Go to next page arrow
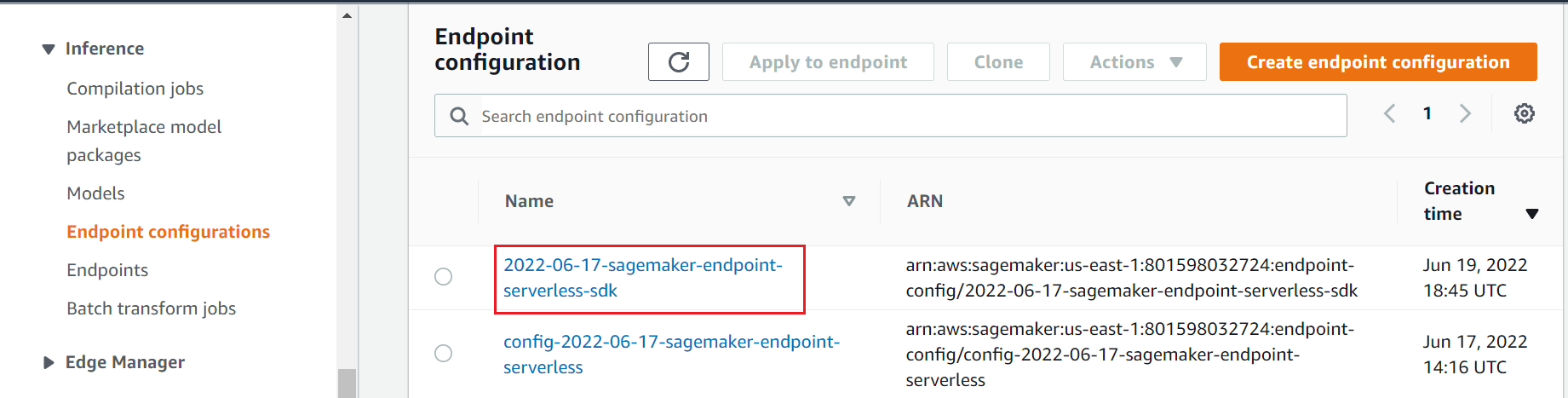Image resolution: width=1568 pixels, height=398 pixels. click(1465, 113)
